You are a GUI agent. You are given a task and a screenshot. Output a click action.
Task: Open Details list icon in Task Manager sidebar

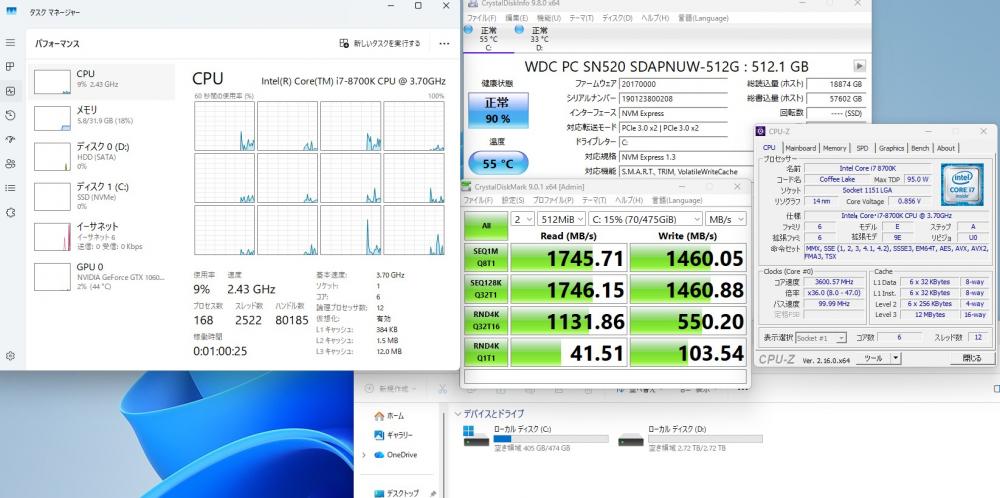tap(10, 188)
